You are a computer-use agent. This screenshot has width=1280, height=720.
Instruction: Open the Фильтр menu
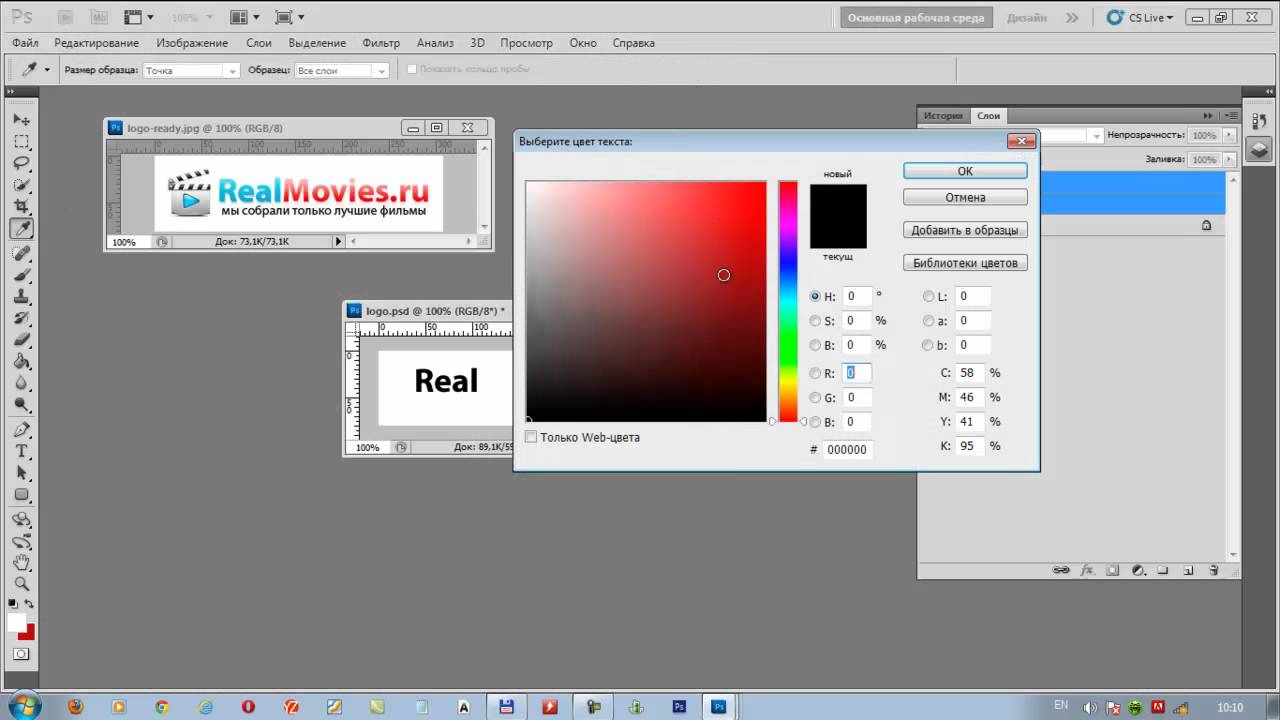tap(381, 43)
